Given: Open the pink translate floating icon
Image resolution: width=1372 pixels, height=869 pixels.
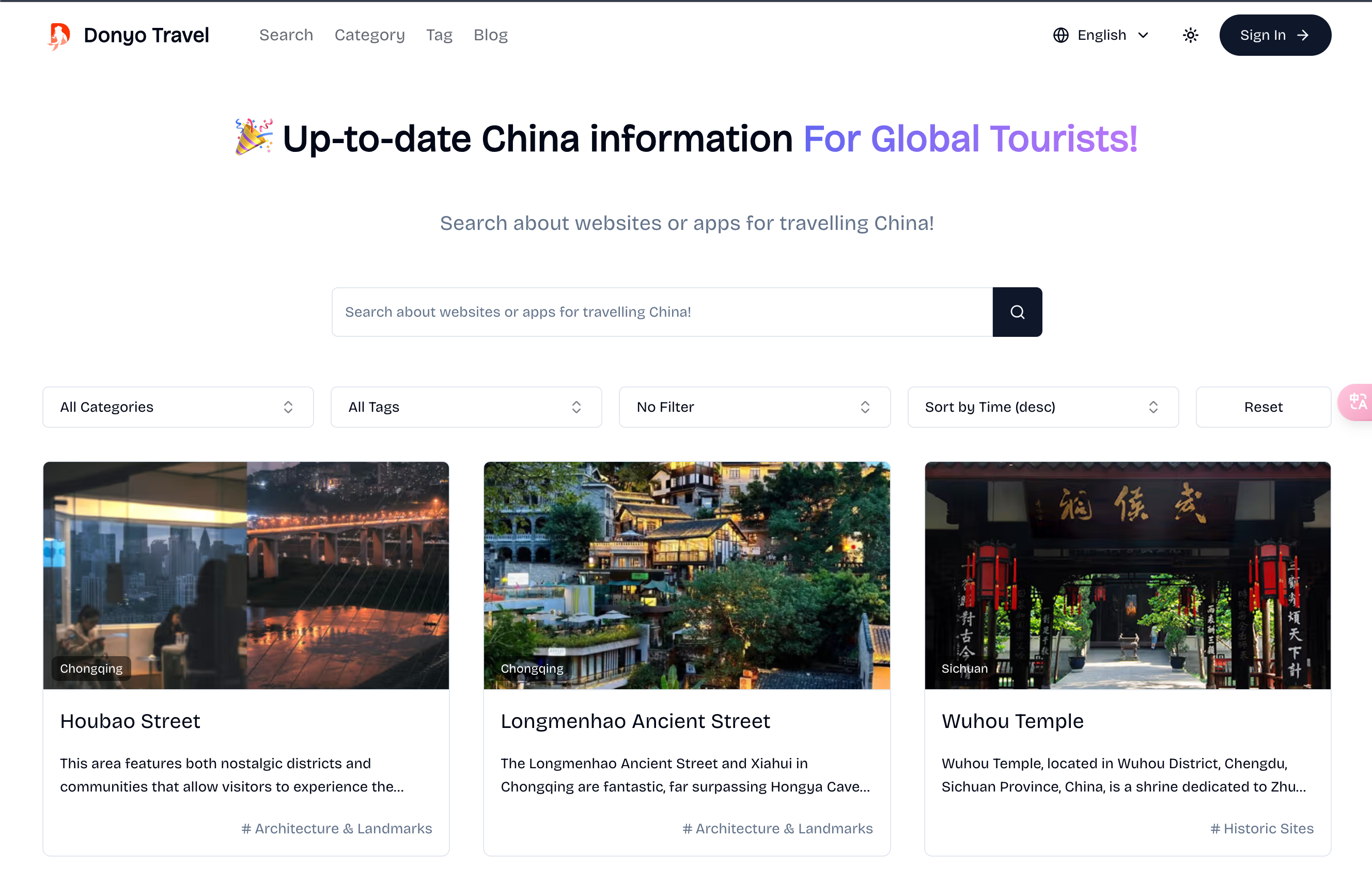Looking at the screenshot, I should pos(1358,402).
